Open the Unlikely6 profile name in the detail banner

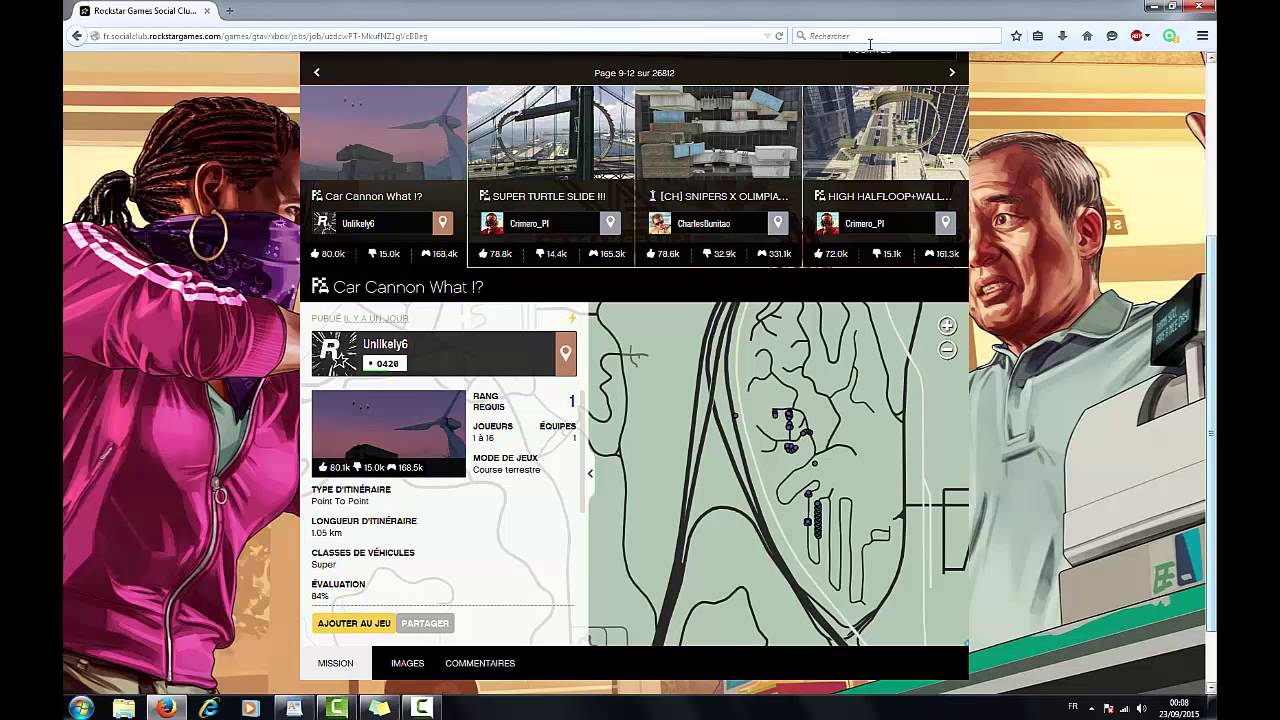coord(385,344)
